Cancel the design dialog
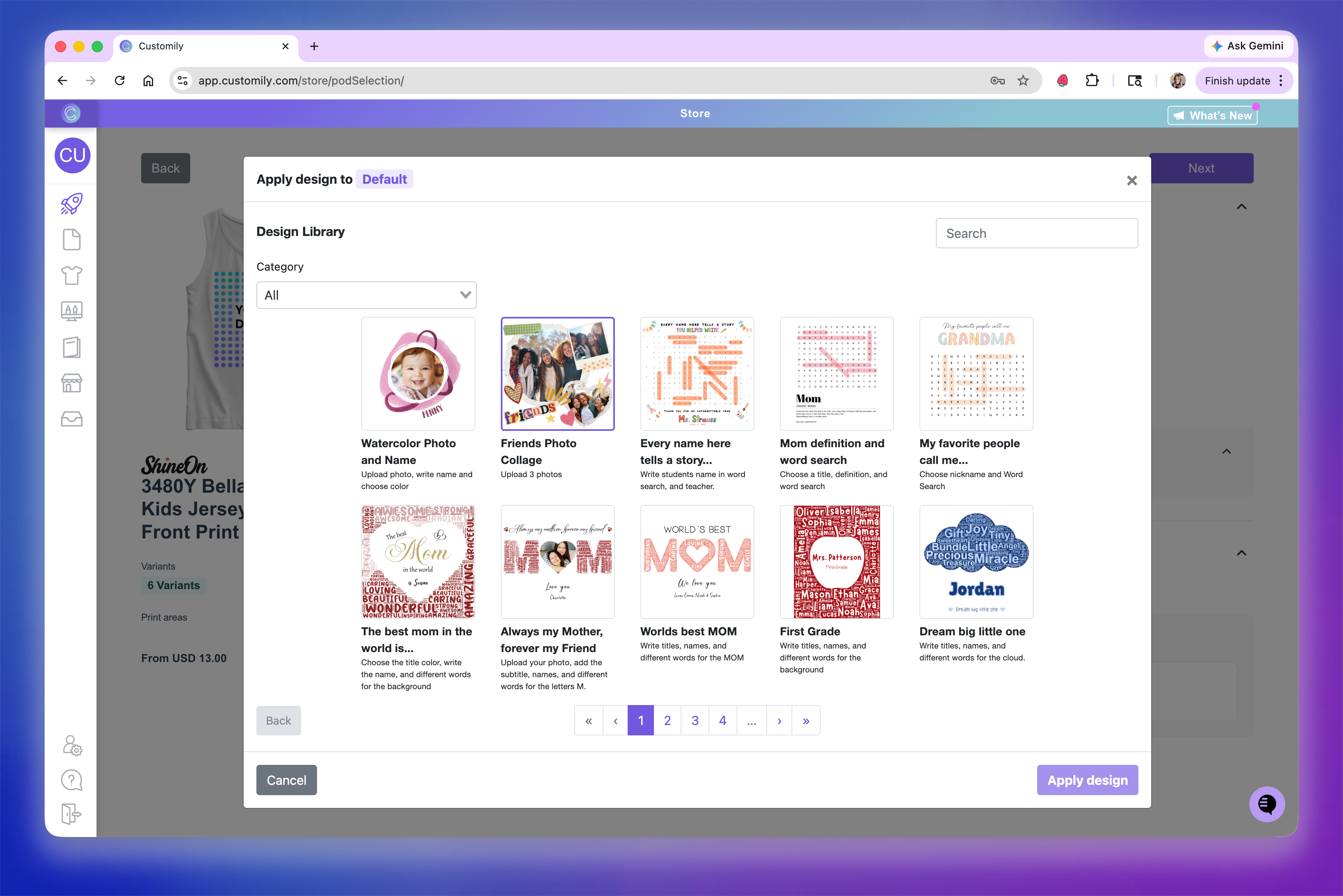 286,780
